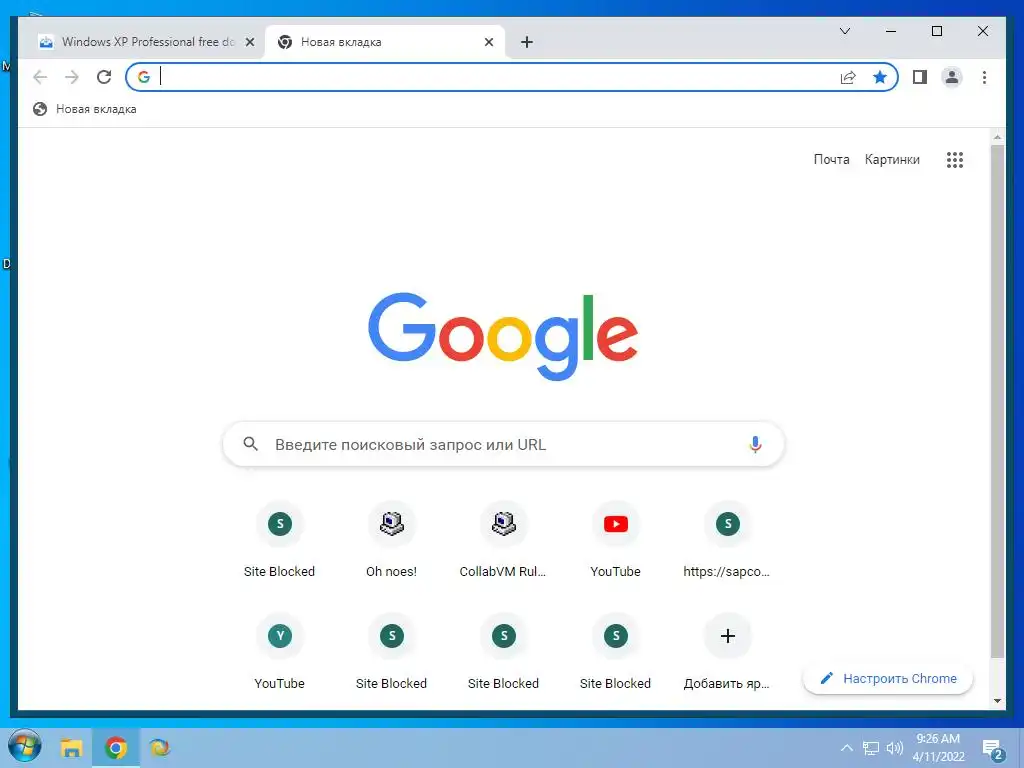The height and width of the screenshot is (768, 1024).
Task: Click the Google search box field
Action: (503, 444)
